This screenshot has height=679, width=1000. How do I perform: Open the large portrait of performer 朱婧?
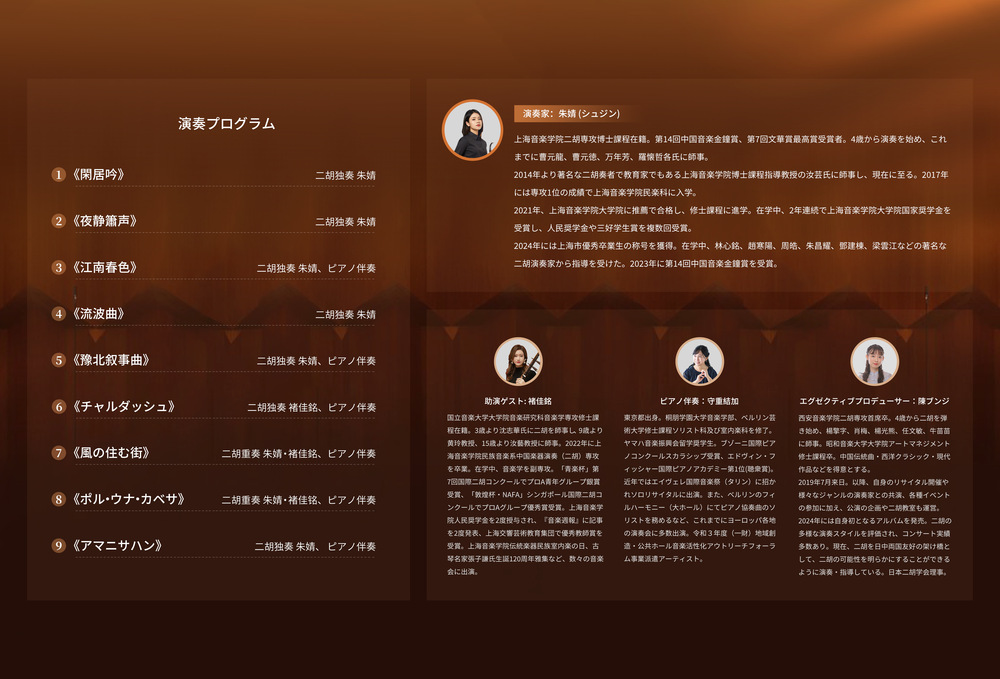(472, 130)
